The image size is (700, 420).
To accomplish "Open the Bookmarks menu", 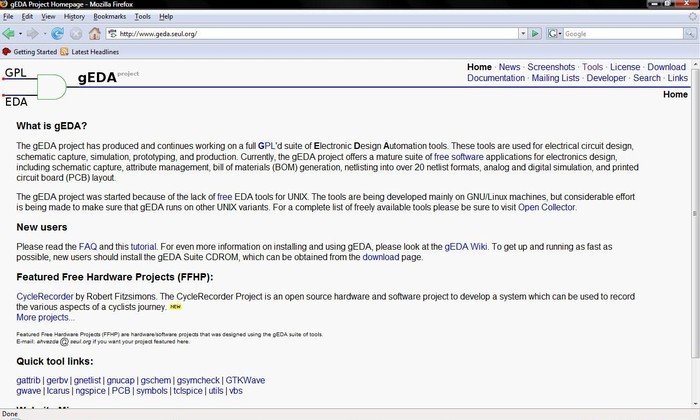I will [109, 17].
